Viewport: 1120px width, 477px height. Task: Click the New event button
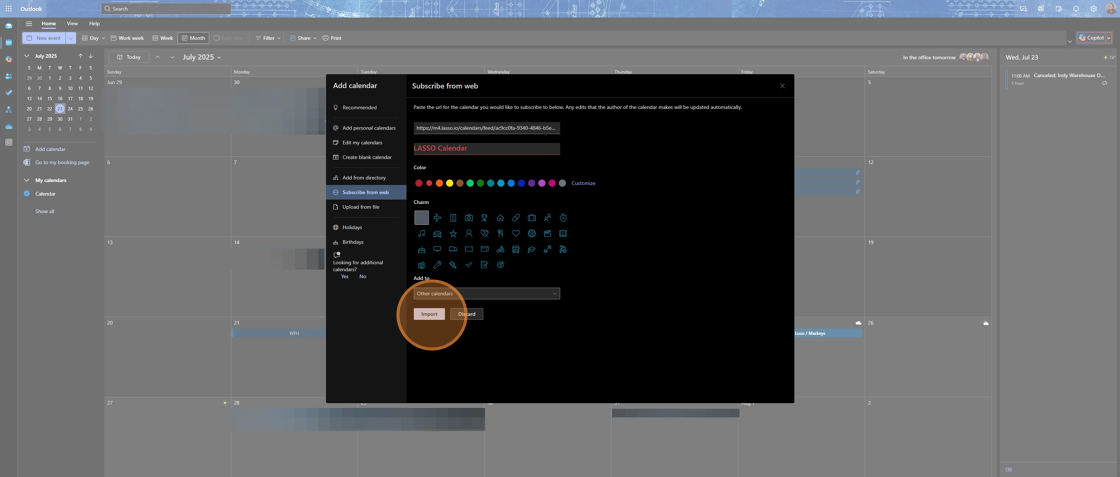point(44,38)
